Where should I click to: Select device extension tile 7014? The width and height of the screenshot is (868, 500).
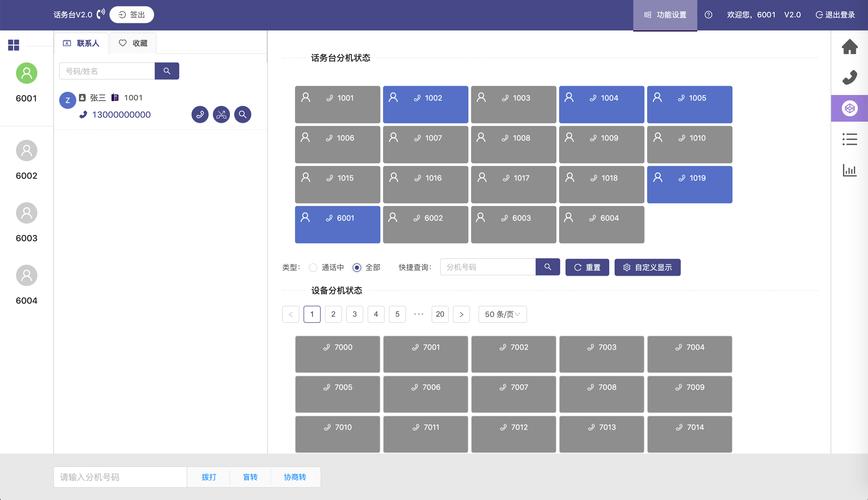[x=690, y=434]
